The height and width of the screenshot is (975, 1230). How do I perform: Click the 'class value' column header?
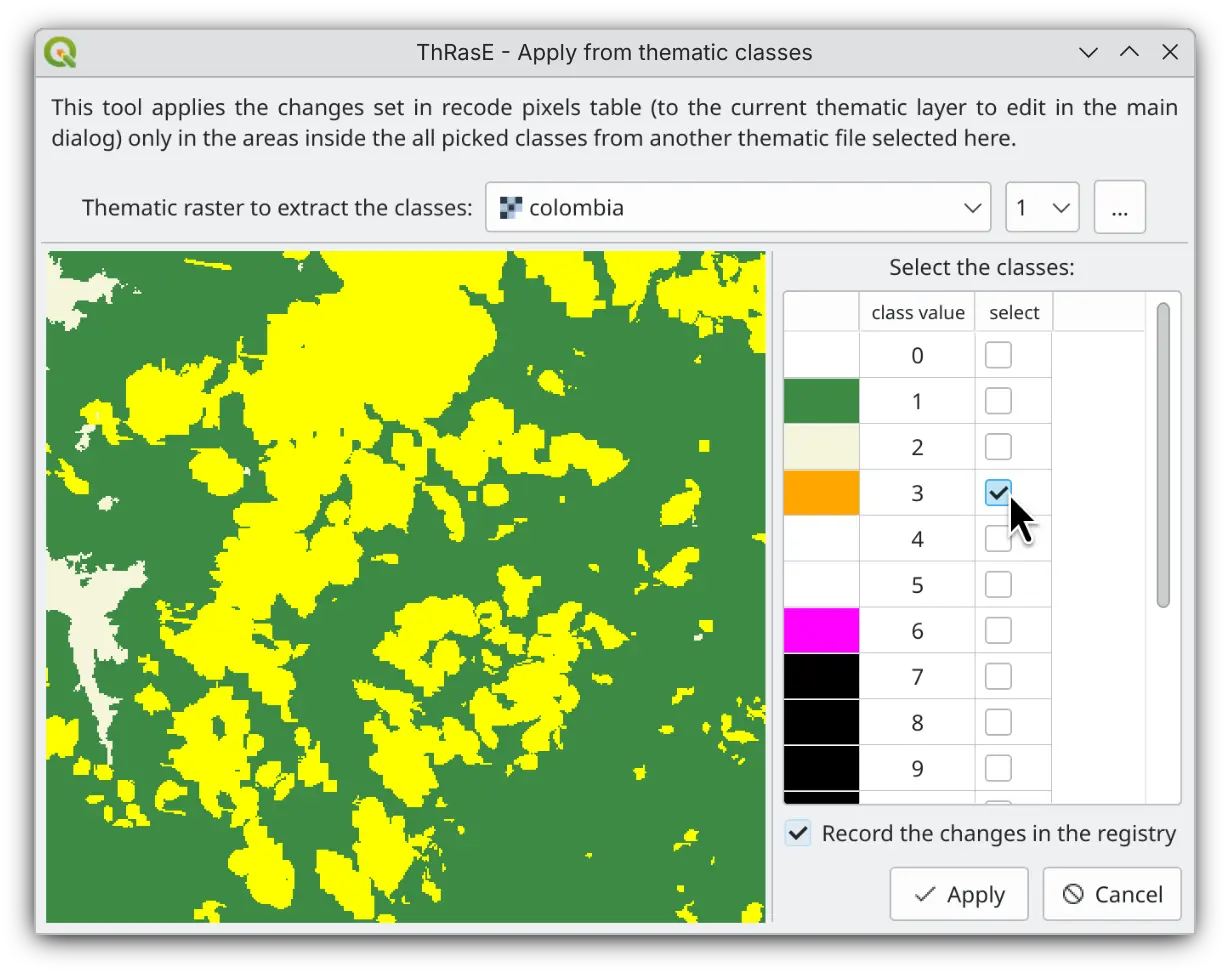[x=917, y=313]
